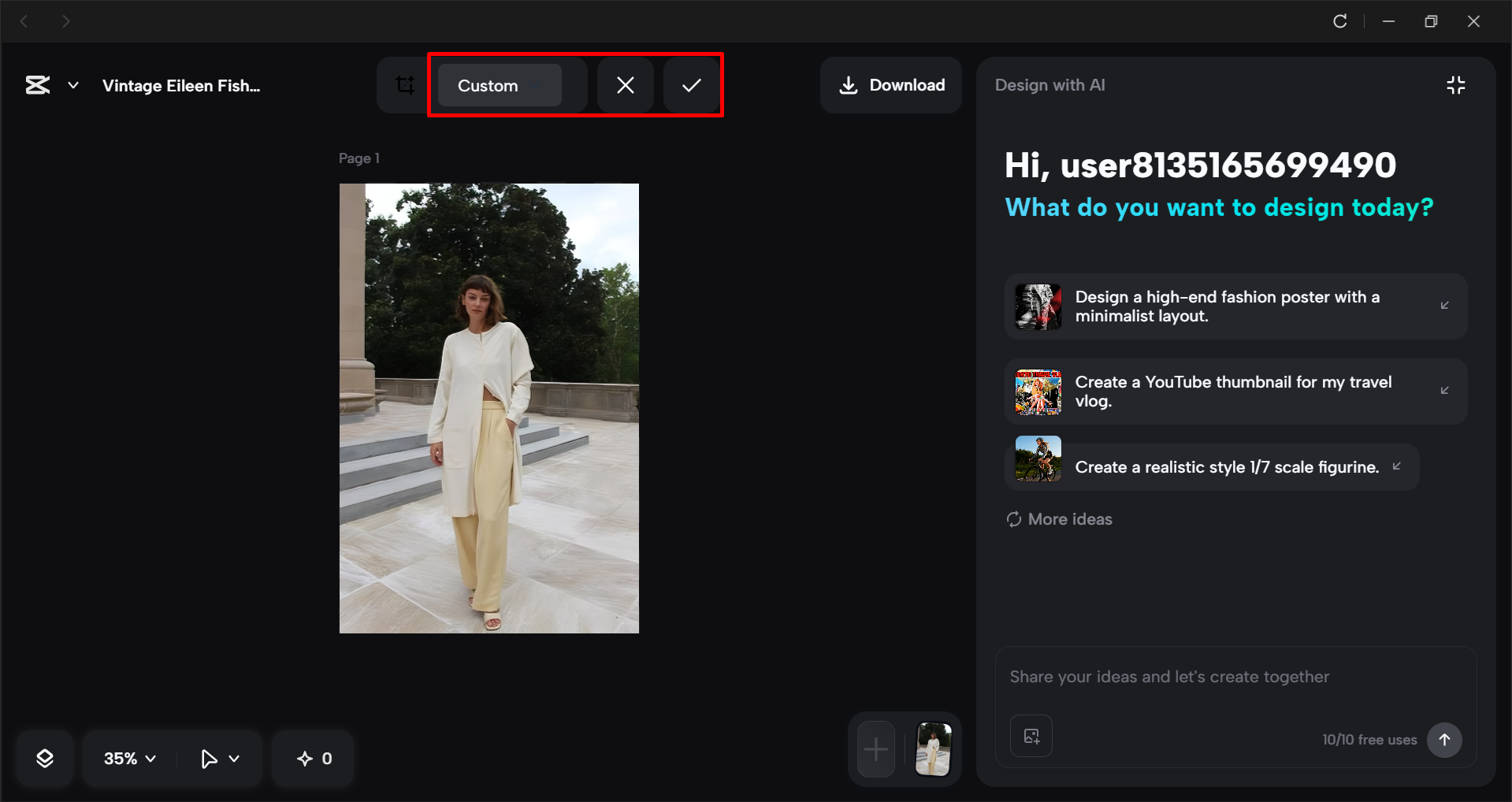The width and height of the screenshot is (1512, 802).
Task: Click the back navigation arrow top left
Action: coord(24,21)
